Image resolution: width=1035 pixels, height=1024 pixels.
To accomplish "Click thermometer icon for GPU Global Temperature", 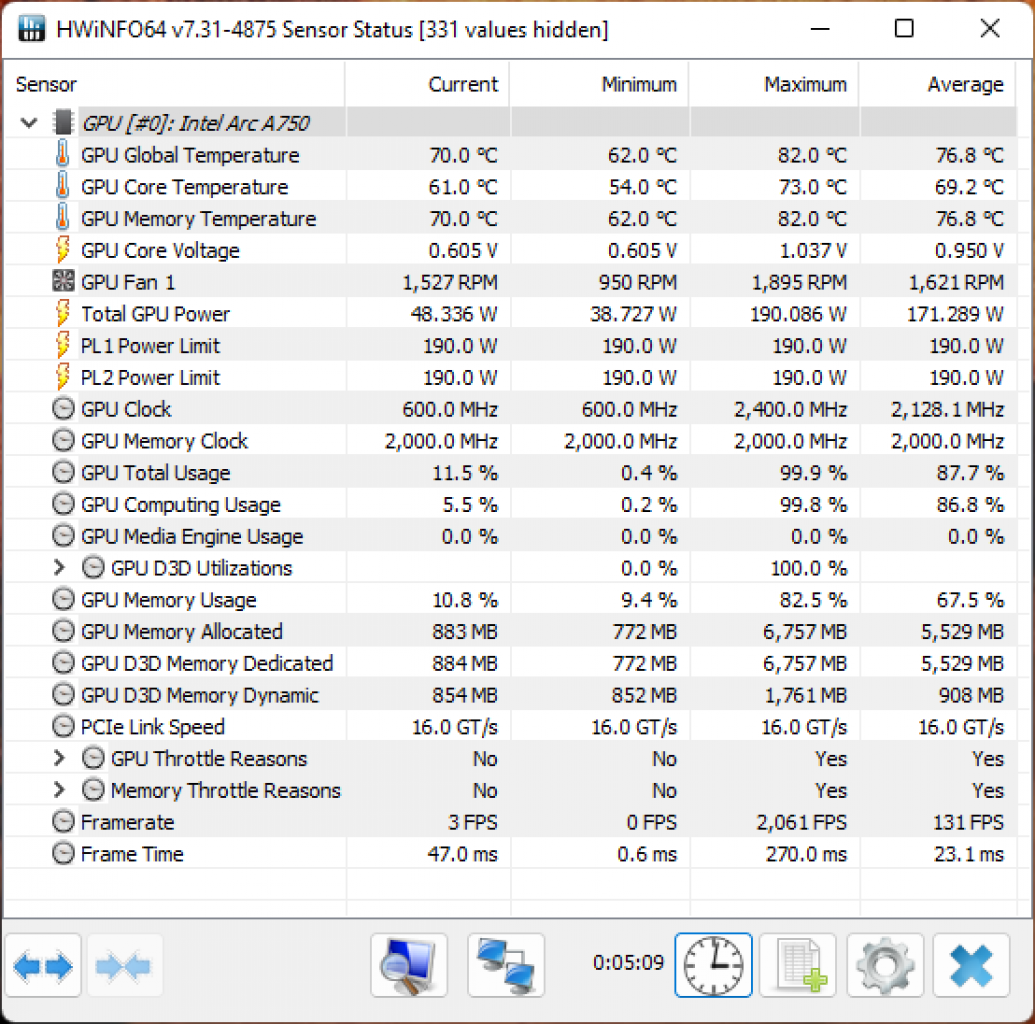I will 63,154.
